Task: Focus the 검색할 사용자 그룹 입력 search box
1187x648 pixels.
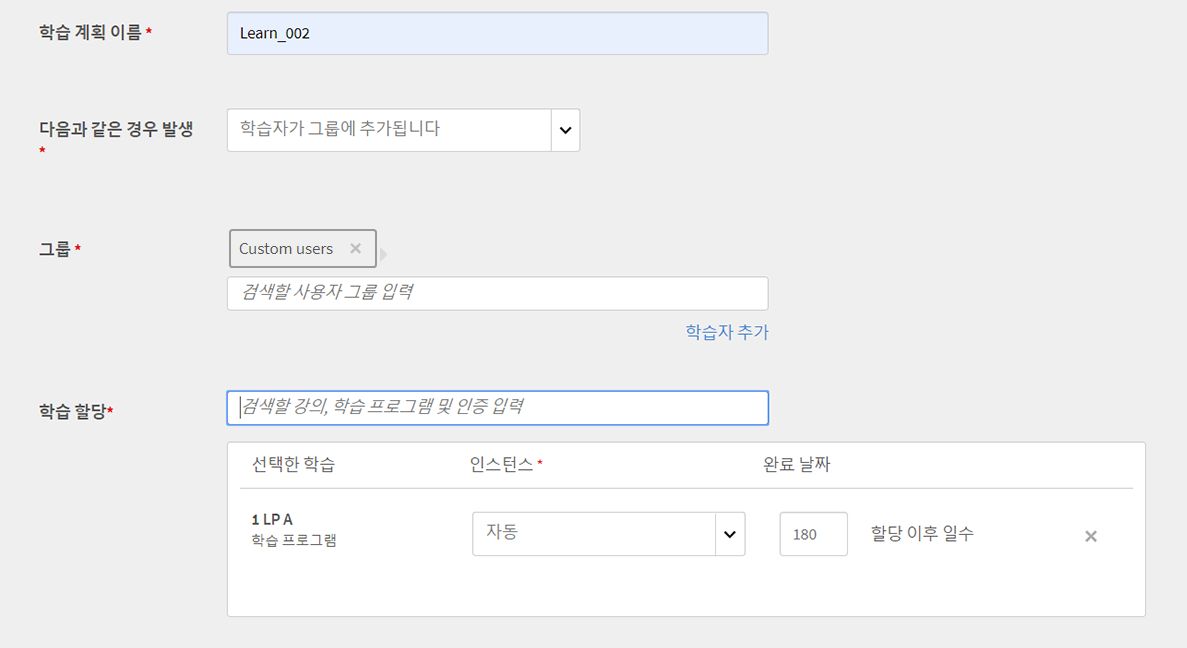Action: (x=497, y=293)
